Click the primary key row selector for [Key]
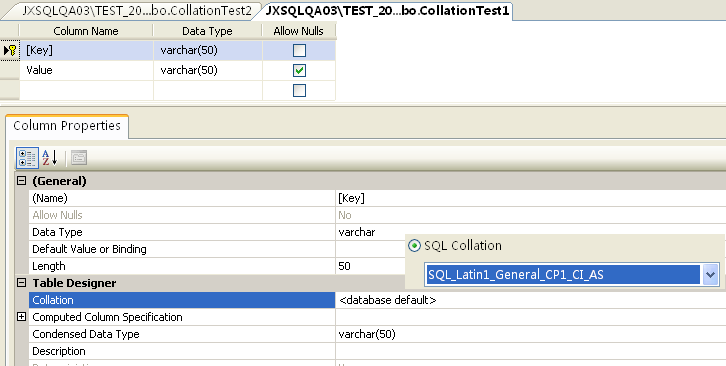This screenshot has width=726, height=366. tap(10, 50)
